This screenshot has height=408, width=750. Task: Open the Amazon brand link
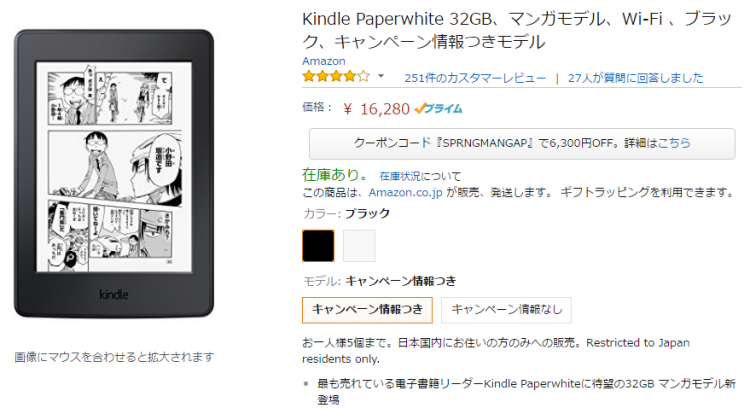point(324,61)
